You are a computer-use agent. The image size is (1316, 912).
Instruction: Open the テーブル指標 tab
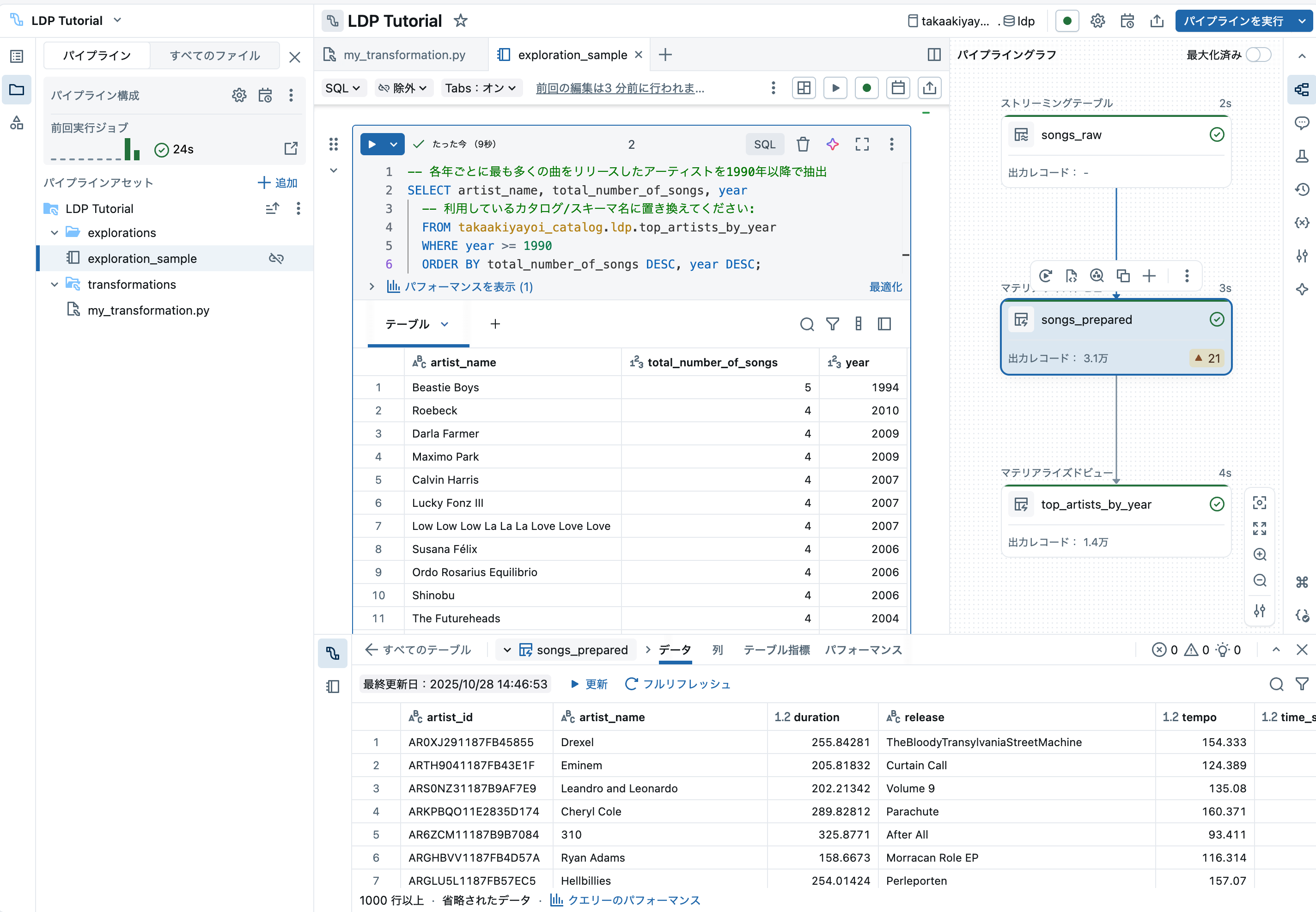point(776,650)
